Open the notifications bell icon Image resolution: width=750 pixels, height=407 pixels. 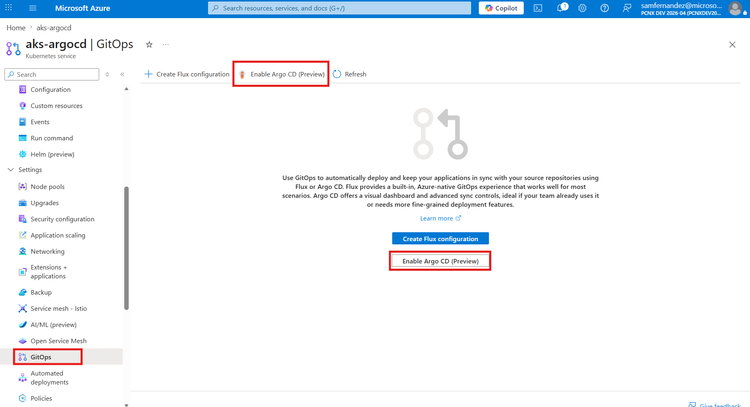tap(561, 8)
